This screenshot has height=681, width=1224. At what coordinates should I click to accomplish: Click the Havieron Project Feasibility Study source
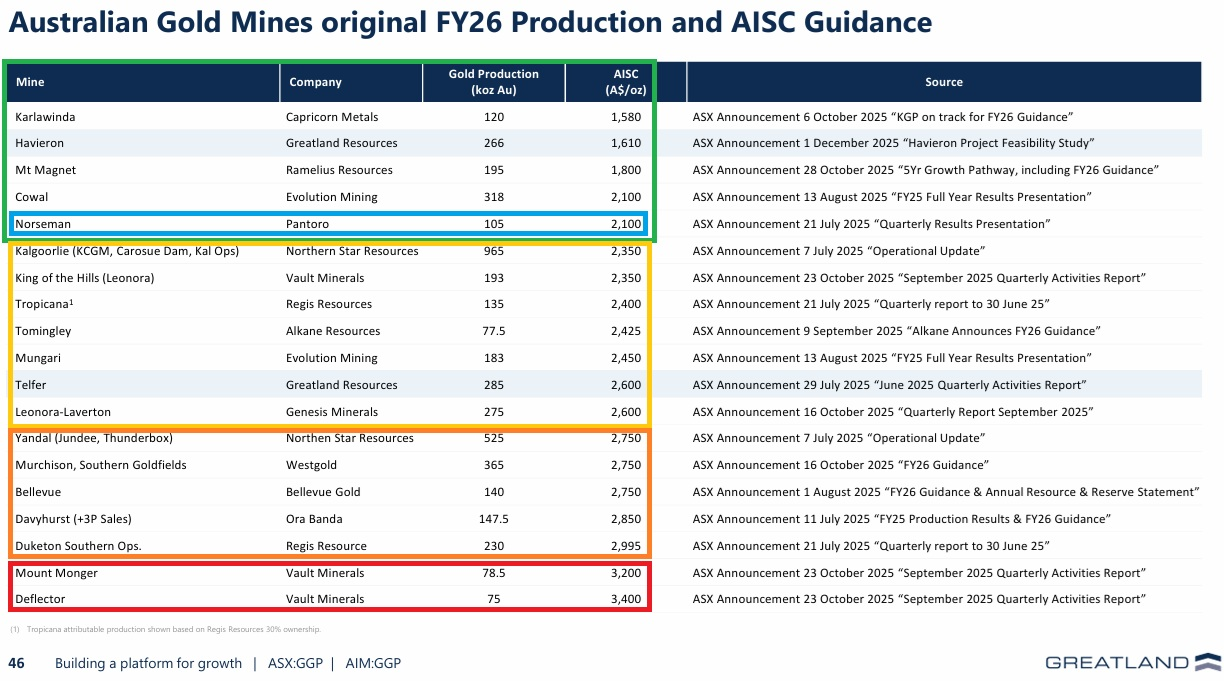pyautogui.click(x=893, y=143)
